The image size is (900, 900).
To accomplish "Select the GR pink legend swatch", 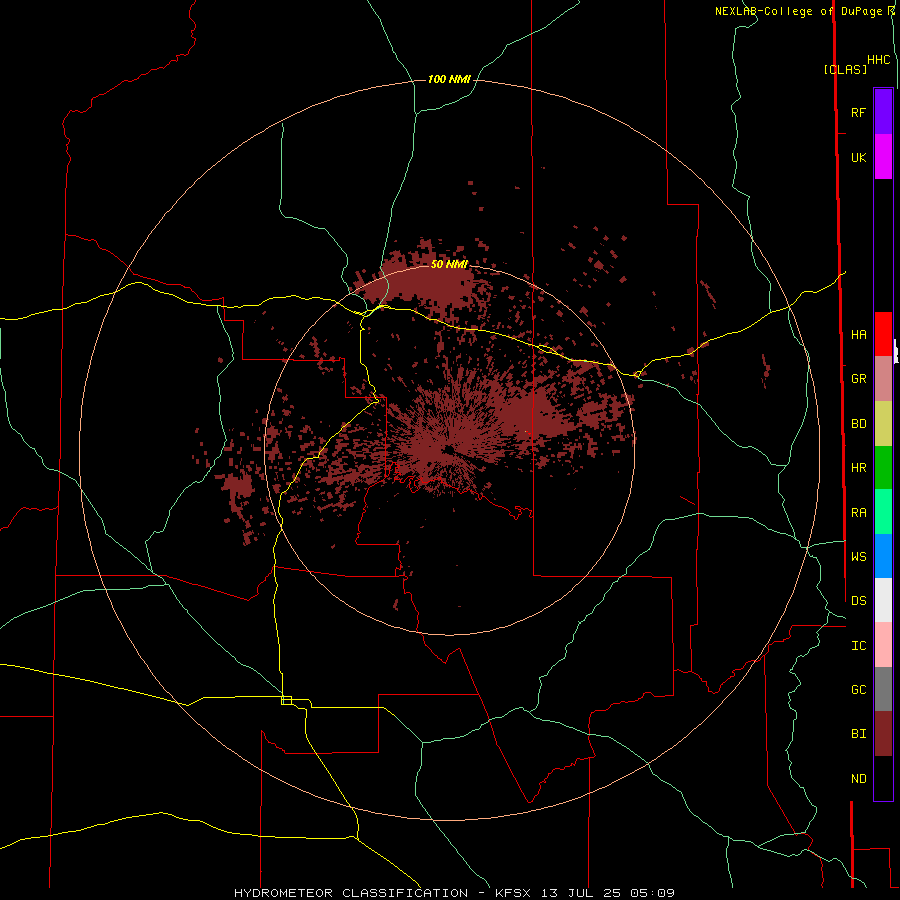I will pos(883,379).
